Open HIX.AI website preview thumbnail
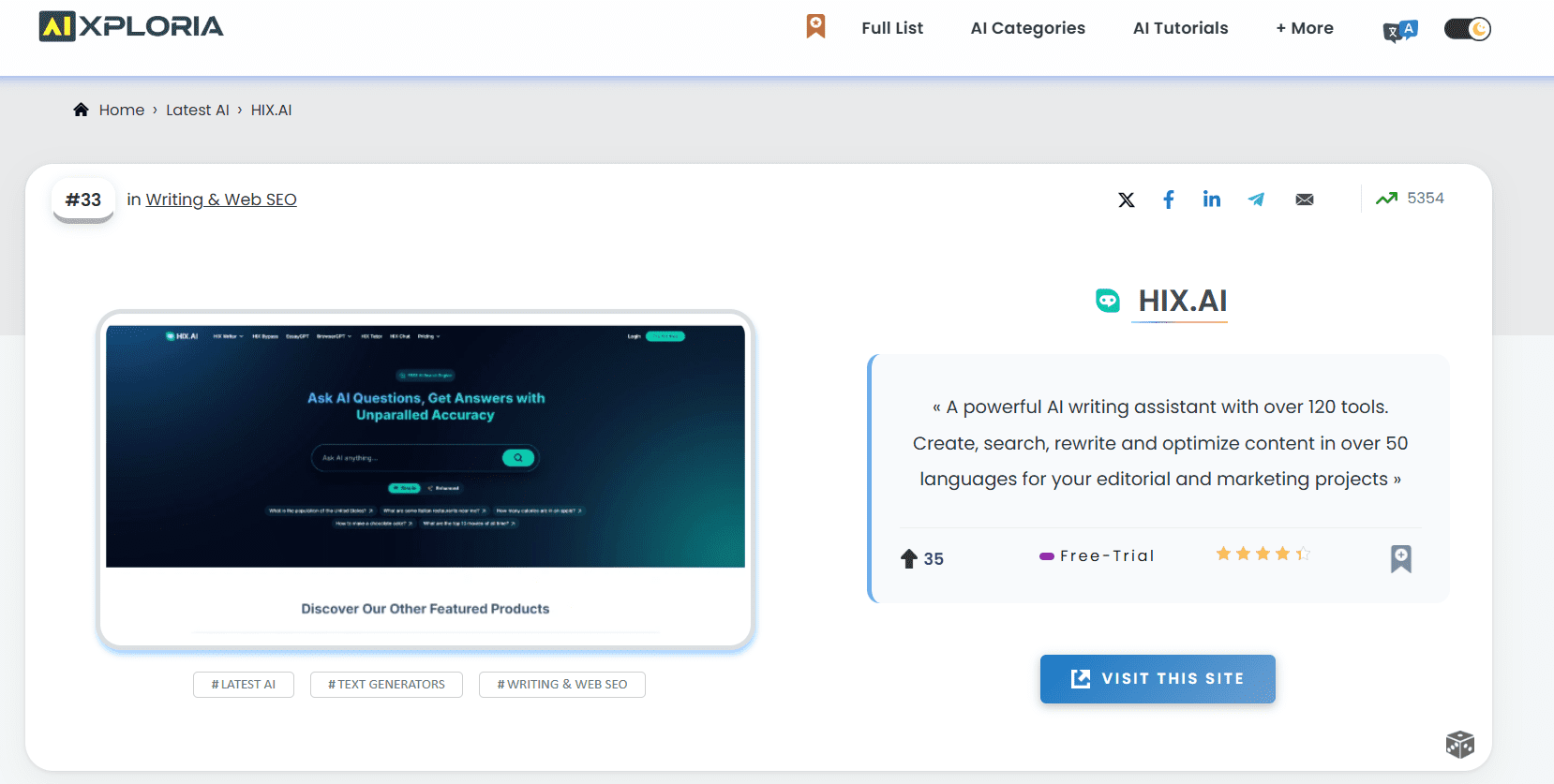Image resolution: width=1554 pixels, height=784 pixels. pos(426,480)
